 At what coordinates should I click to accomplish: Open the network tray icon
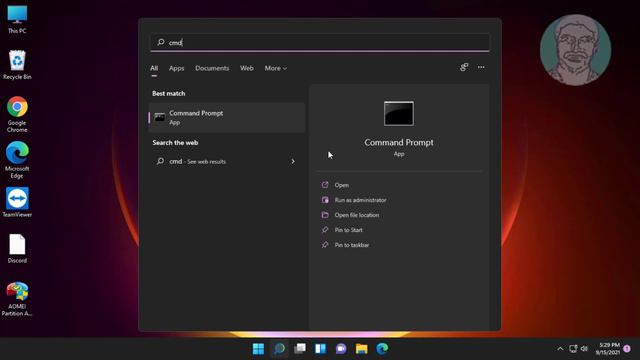pyautogui.click(x=573, y=349)
